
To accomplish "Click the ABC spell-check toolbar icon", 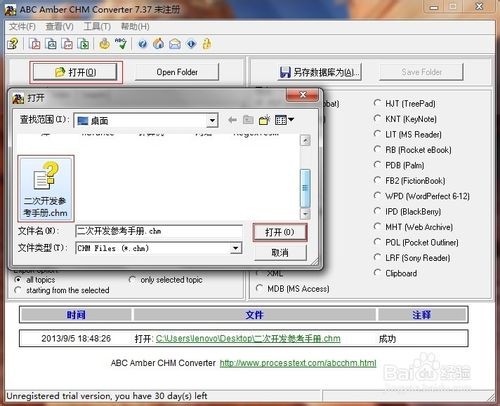I will [x=121, y=44].
